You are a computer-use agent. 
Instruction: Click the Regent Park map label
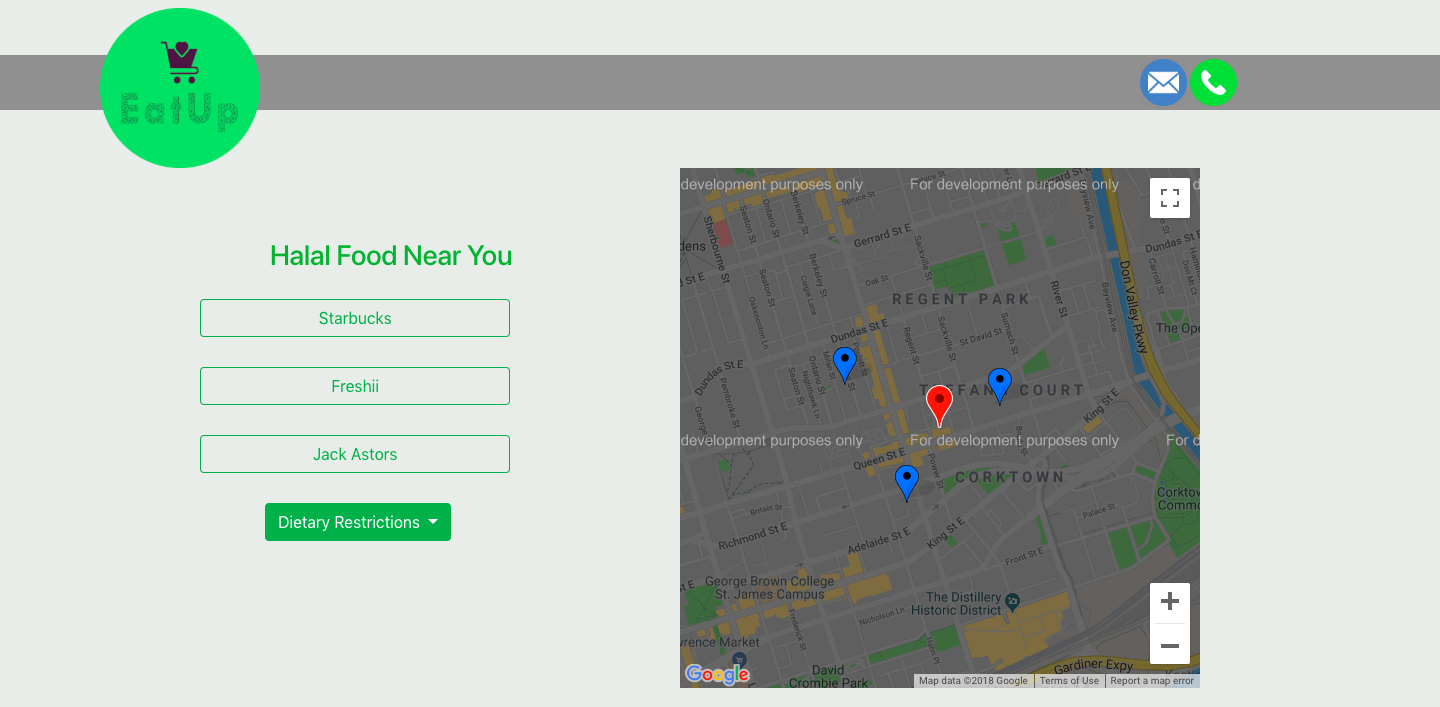pos(961,299)
